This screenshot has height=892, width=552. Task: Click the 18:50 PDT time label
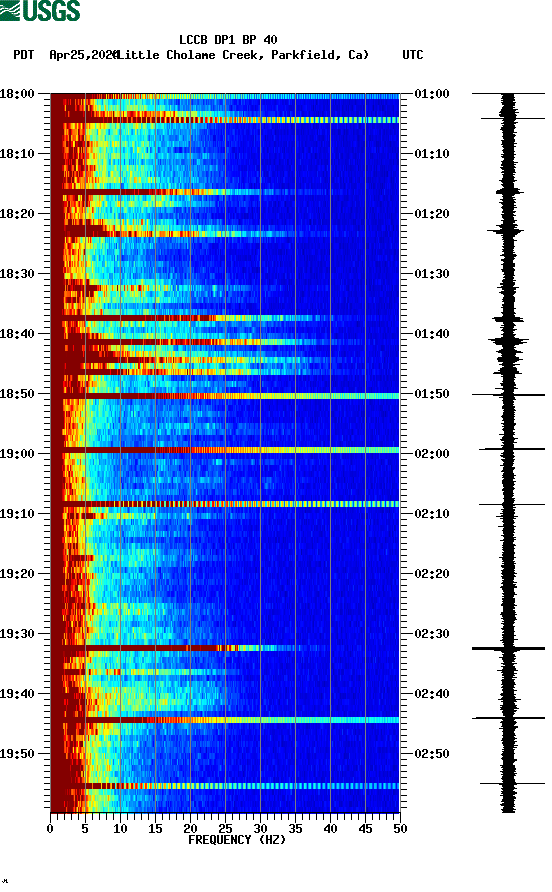(x=17, y=394)
